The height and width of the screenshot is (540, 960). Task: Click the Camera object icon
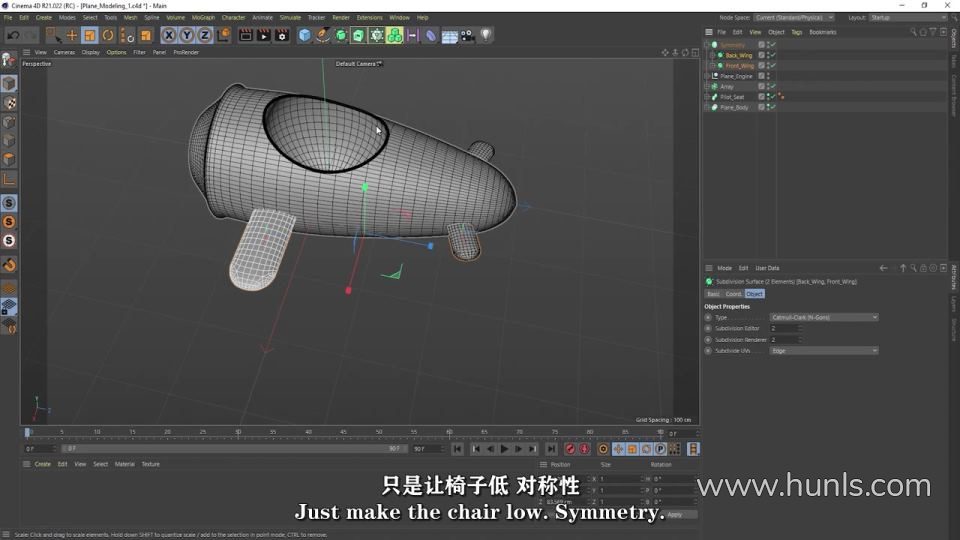point(467,35)
